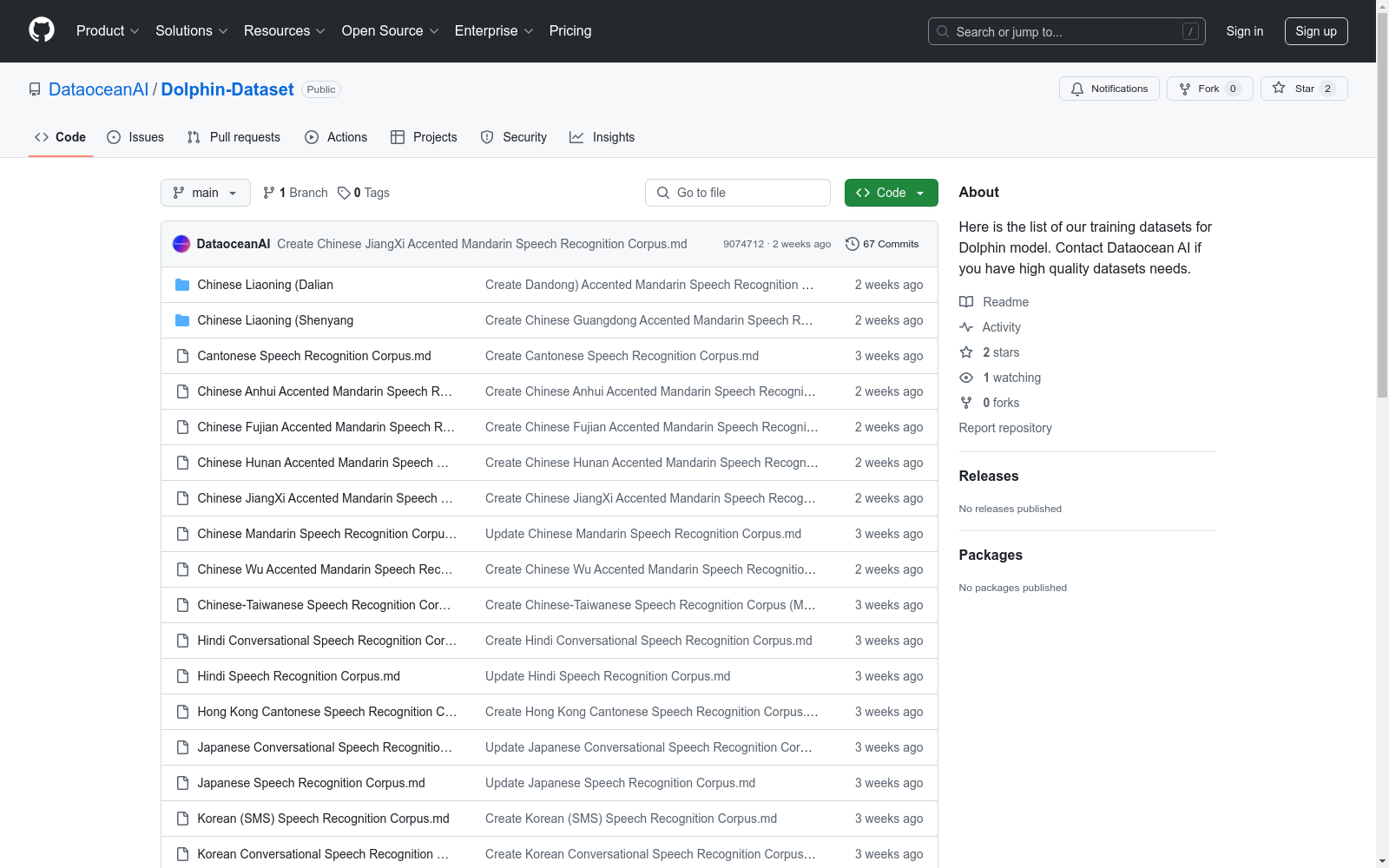
Task: Click the GitHub logo icon
Action: pos(42,30)
